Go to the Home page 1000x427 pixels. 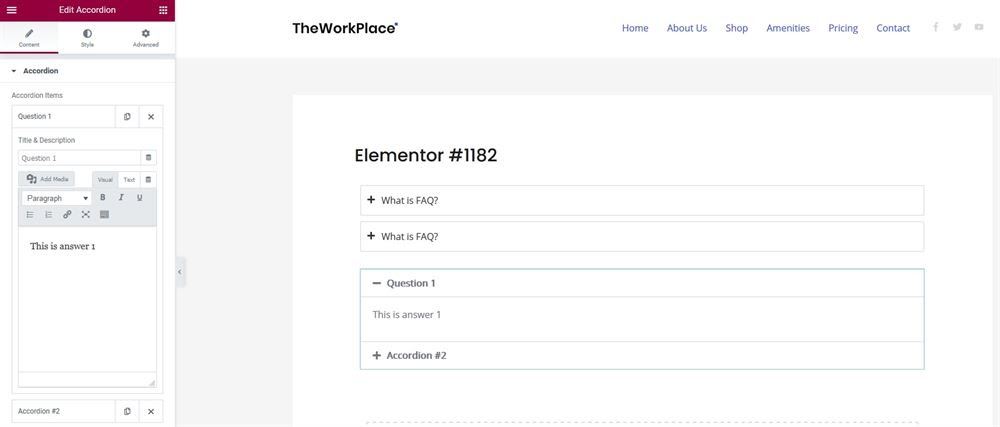click(635, 28)
